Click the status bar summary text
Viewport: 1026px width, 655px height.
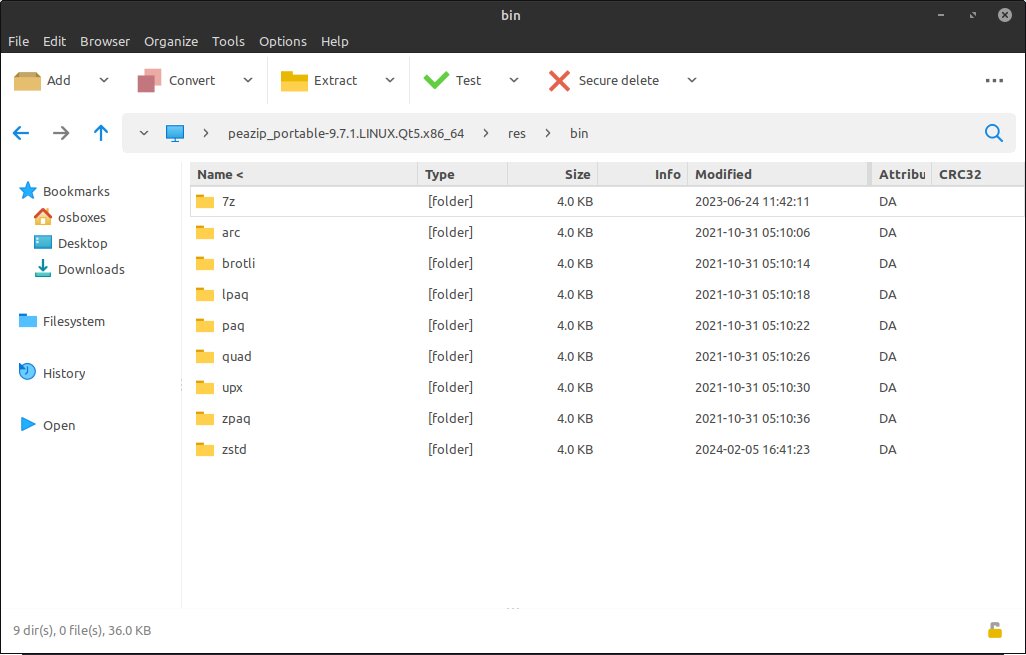tap(82, 631)
